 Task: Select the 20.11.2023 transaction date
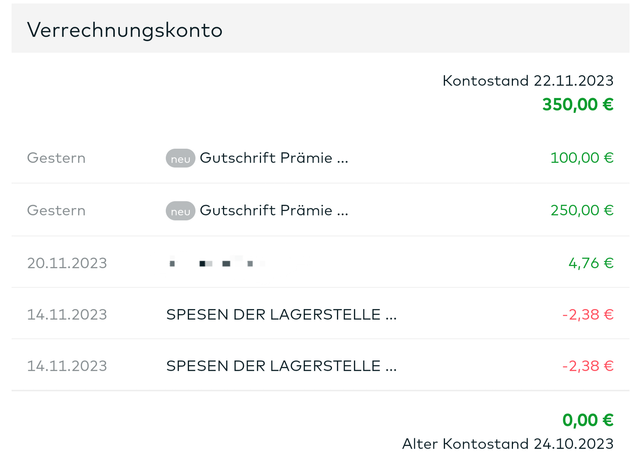tap(67, 264)
